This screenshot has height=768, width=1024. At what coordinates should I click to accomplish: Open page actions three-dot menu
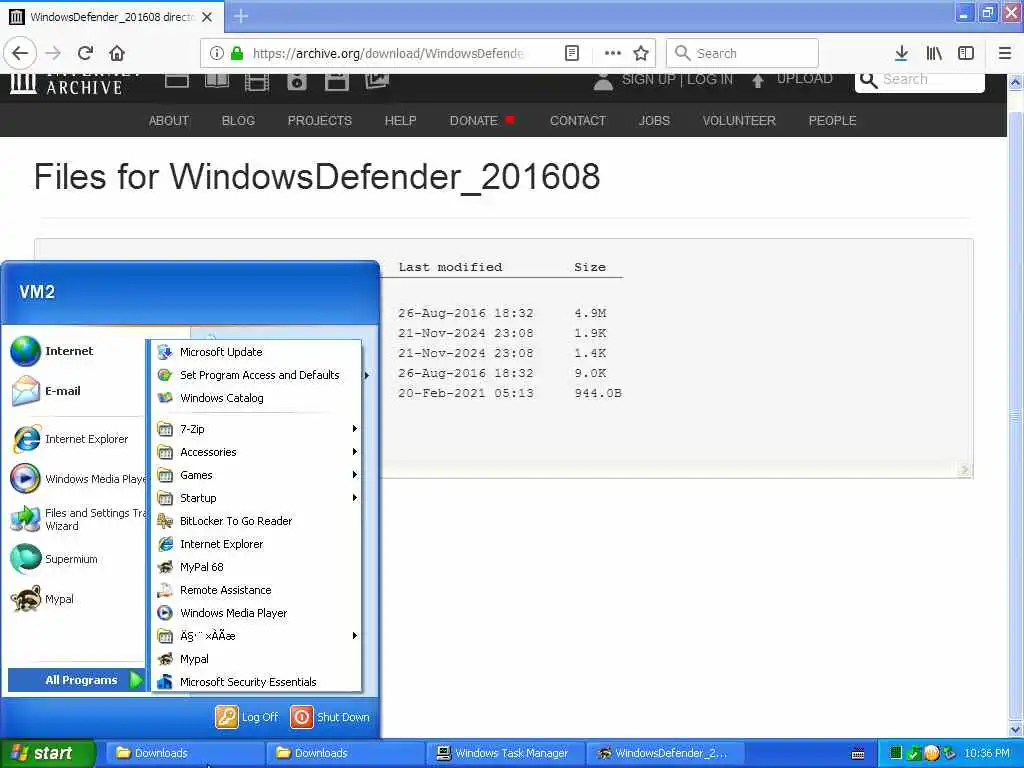pos(613,53)
